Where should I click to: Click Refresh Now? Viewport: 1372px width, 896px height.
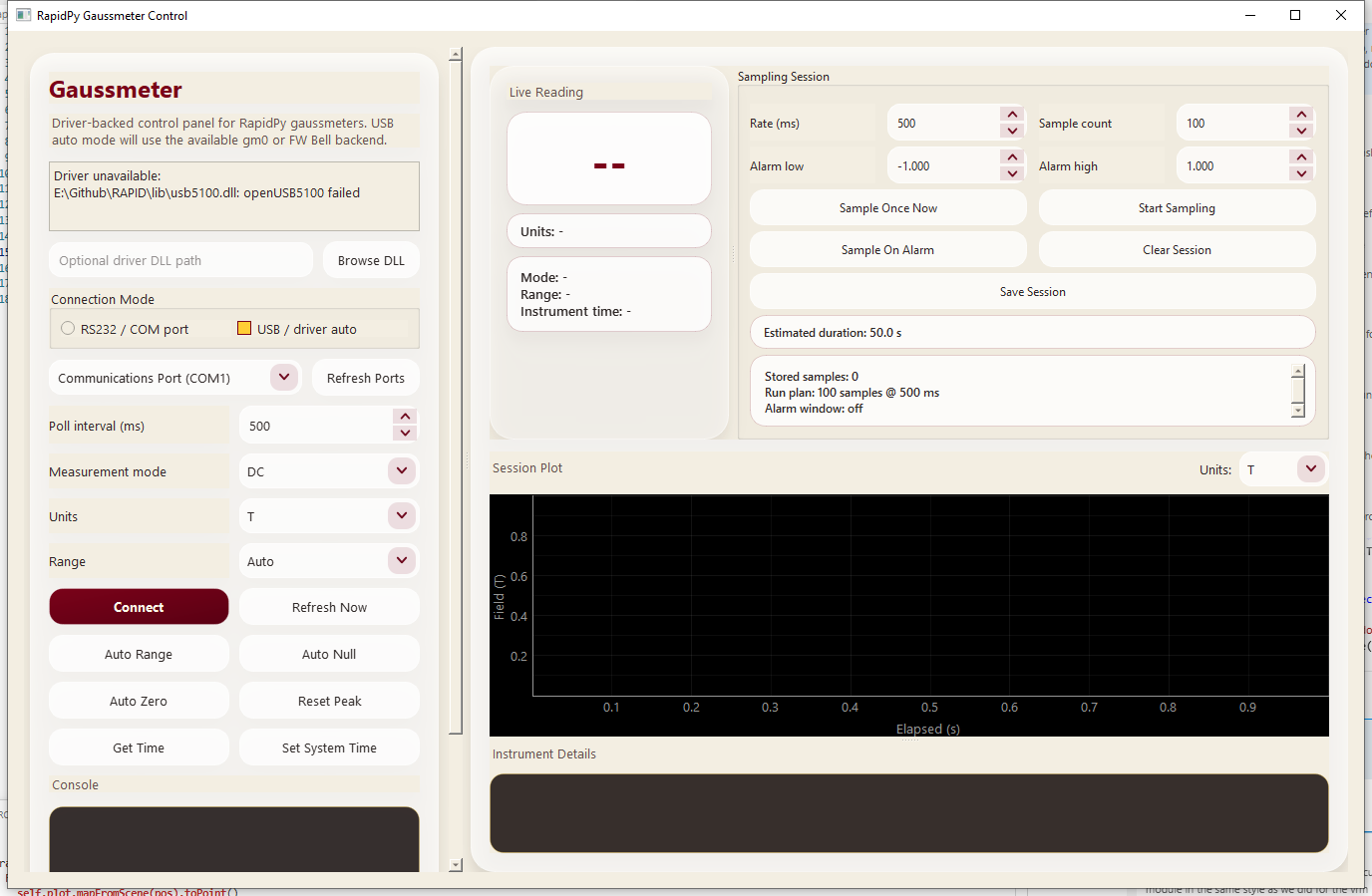(x=329, y=607)
